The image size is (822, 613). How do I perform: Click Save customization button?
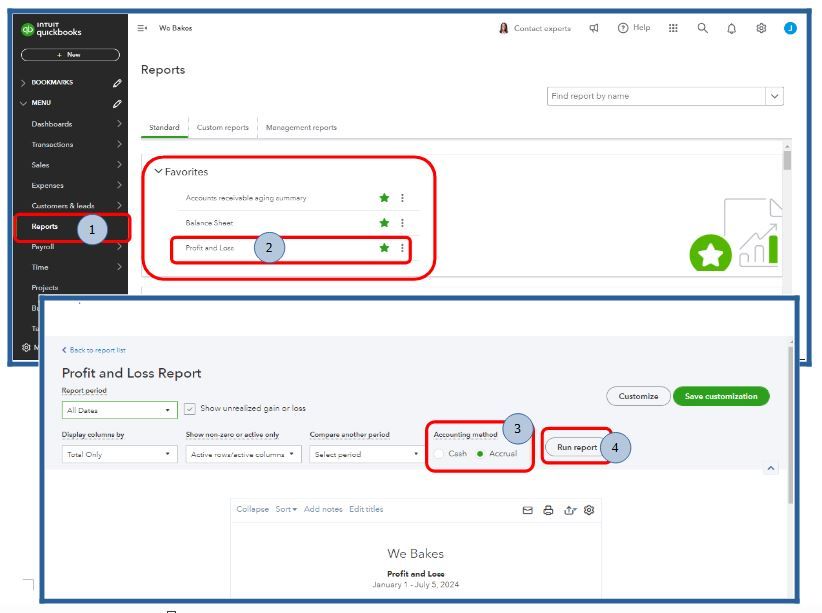pyautogui.click(x=721, y=396)
